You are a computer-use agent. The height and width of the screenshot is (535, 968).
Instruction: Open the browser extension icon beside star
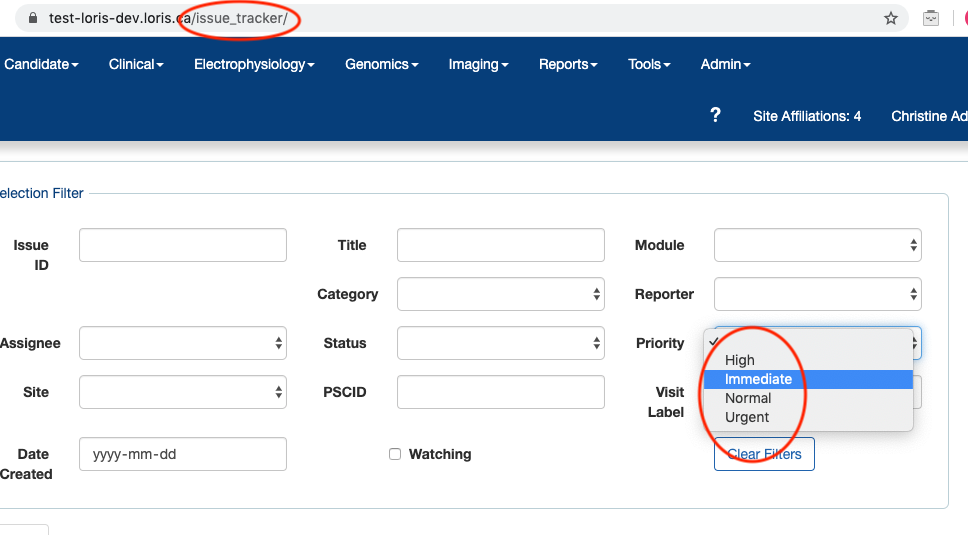tap(931, 19)
